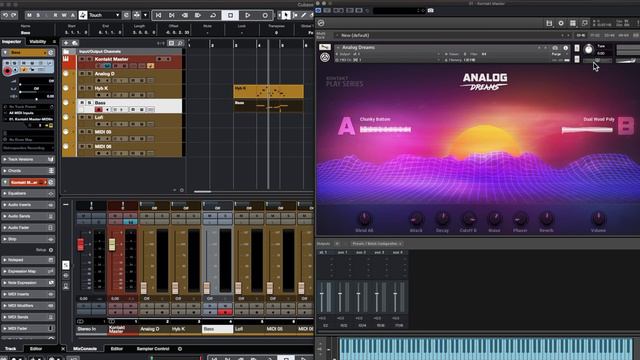This screenshot has width=640, height=360.
Task: Select Lofi channel name in MixConsole
Action: tap(249, 329)
